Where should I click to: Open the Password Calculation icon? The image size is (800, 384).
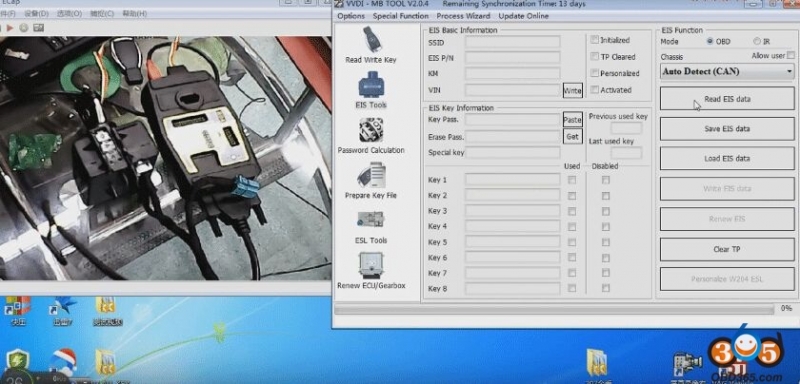point(371,130)
